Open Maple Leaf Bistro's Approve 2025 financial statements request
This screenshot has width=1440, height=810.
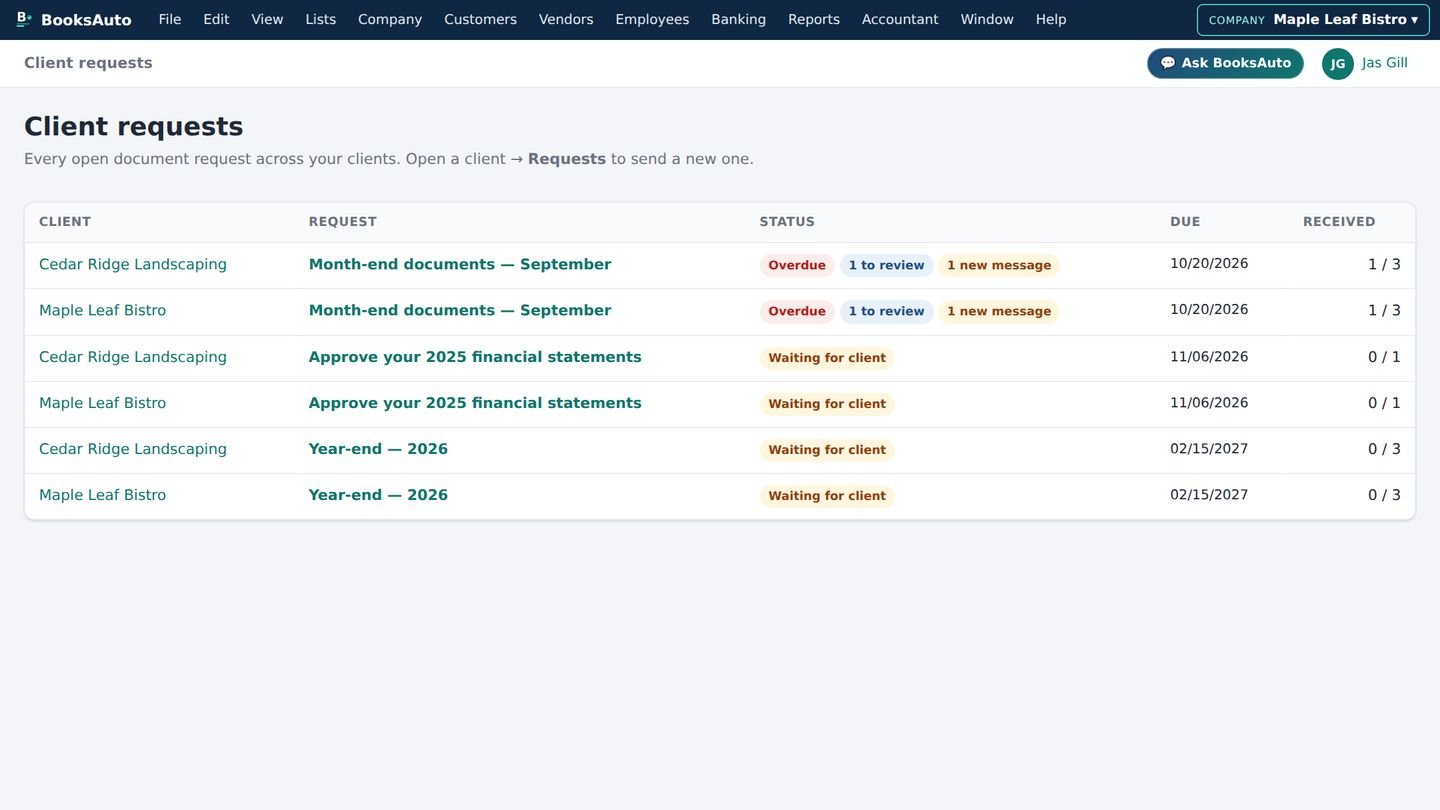475,403
